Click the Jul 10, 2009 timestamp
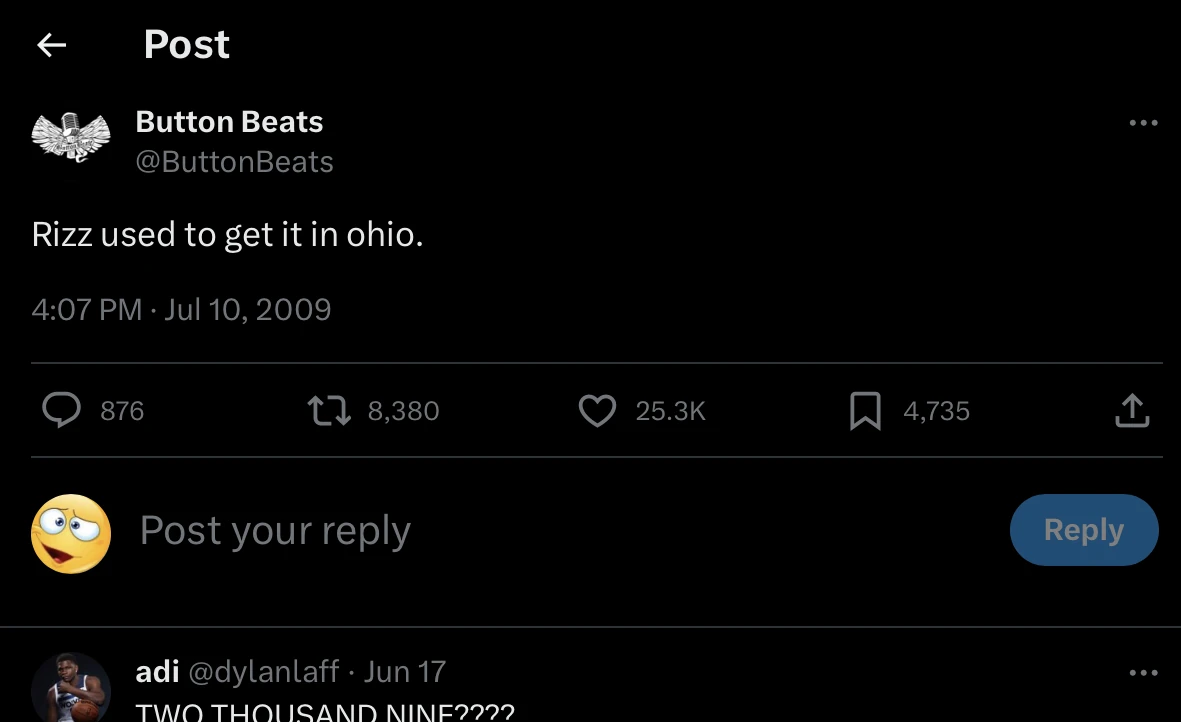1181x722 pixels. [247, 309]
